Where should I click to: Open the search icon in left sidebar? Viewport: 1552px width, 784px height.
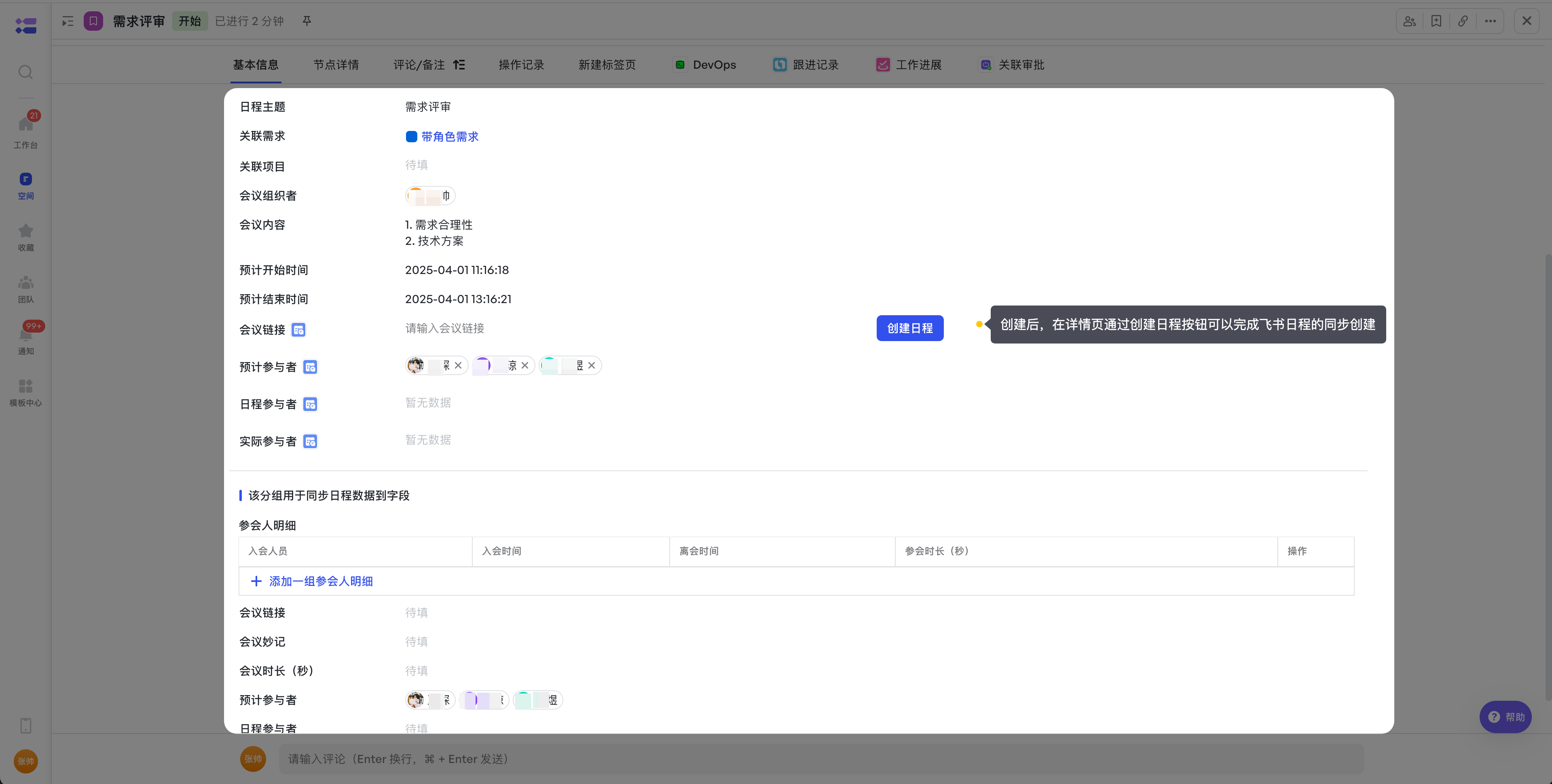pyautogui.click(x=25, y=72)
